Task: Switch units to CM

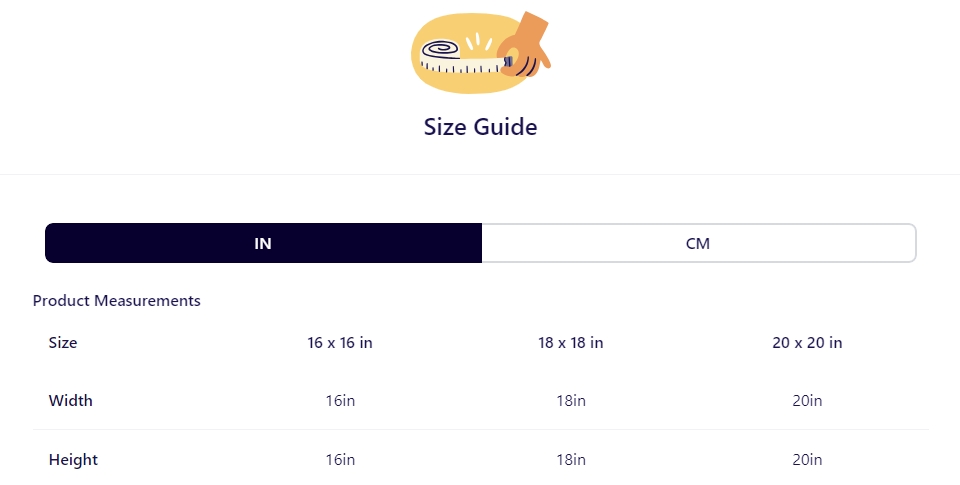Action: [x=698, y=243]
